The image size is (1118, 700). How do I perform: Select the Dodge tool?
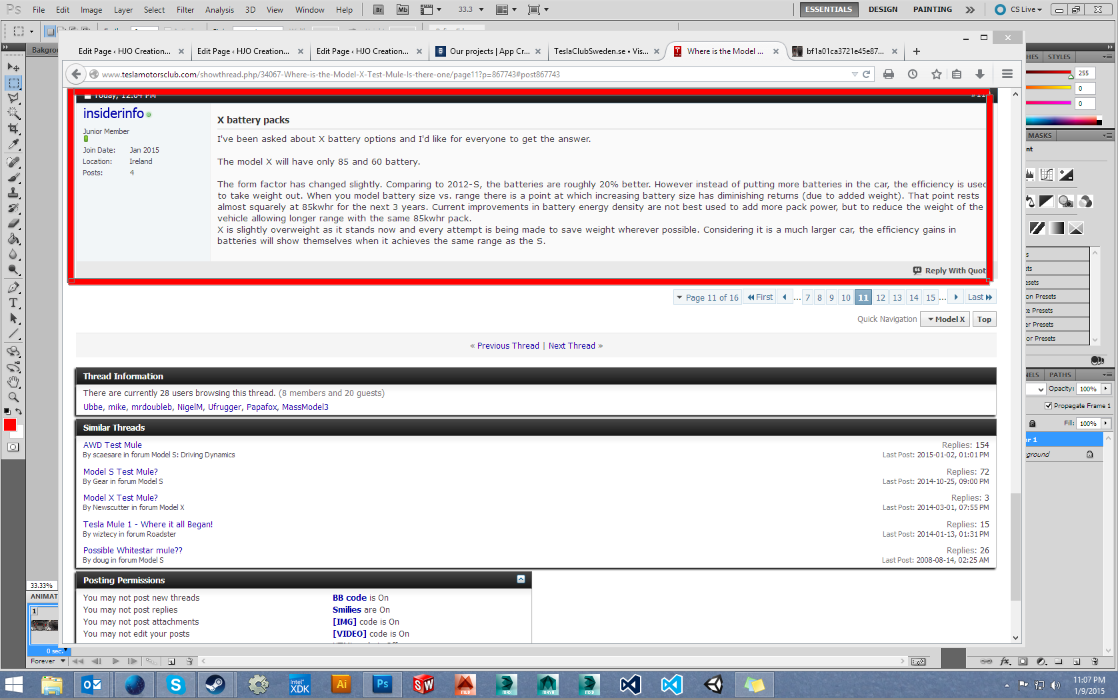14,270
